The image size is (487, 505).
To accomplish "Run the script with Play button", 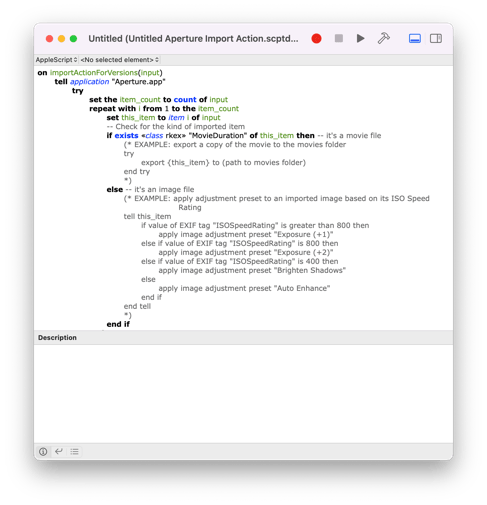I will (360, 38).
